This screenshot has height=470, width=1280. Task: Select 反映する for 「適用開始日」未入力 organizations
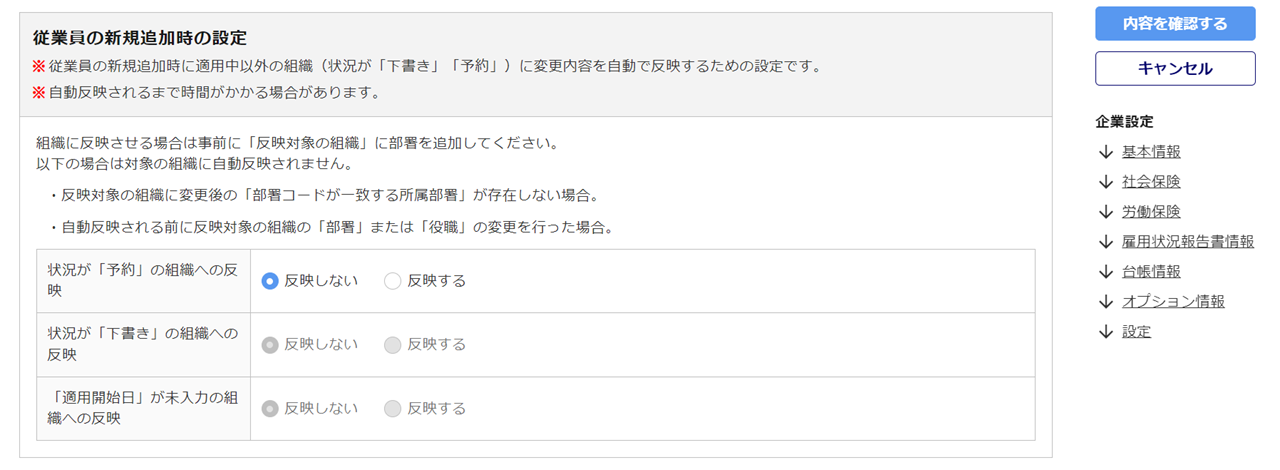pos(392,409)
